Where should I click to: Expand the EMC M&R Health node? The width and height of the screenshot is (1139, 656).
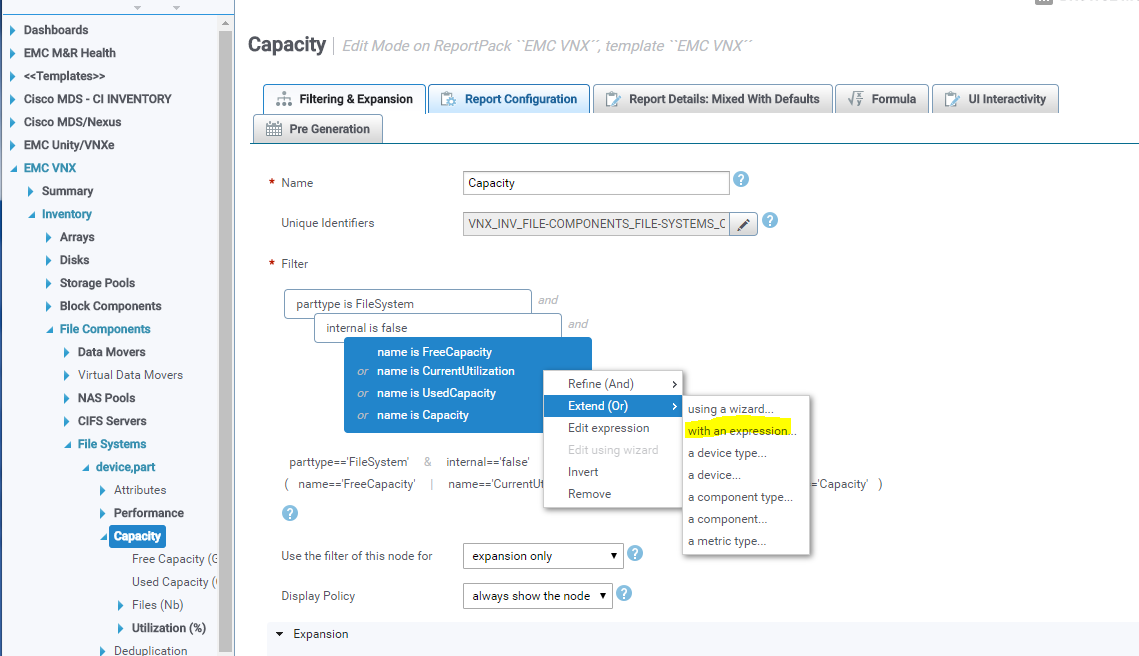coord(12,53)
